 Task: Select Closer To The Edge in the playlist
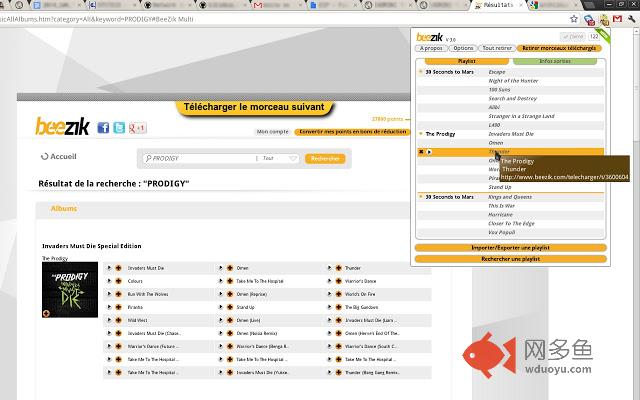click(511, 224)
